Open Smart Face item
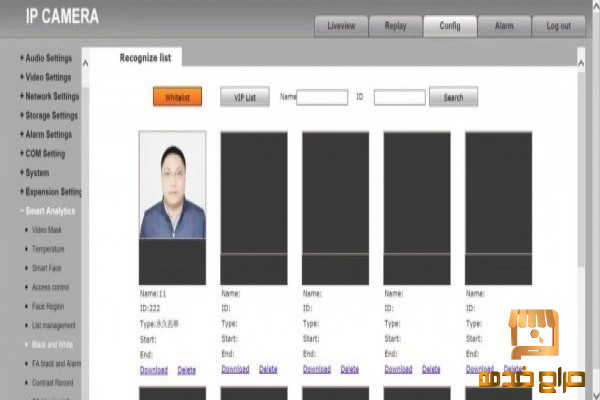 coord(47,268)
